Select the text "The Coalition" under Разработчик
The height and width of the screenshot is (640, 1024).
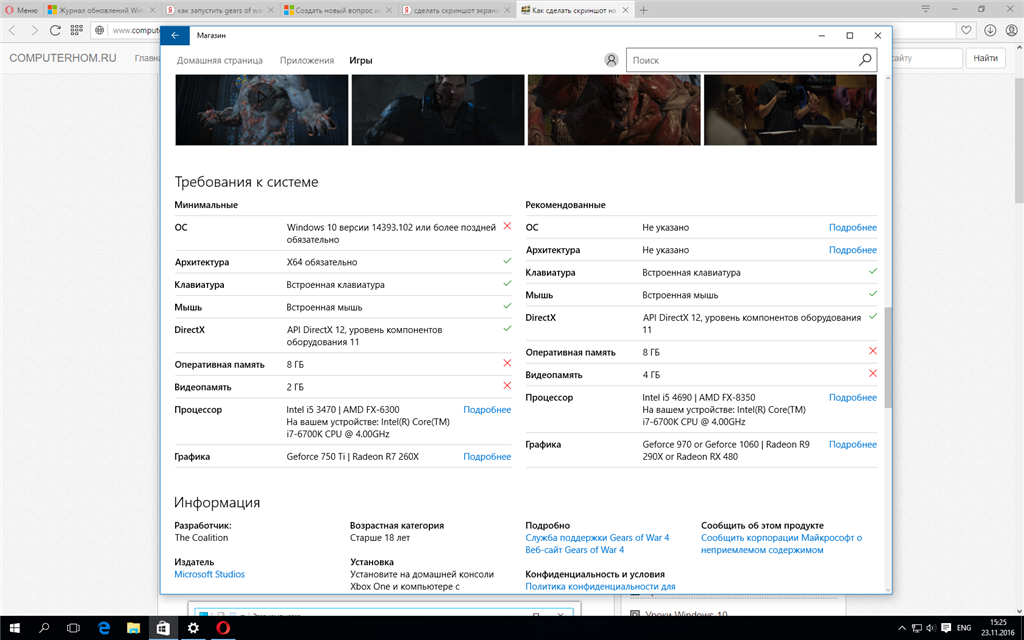click(201, 537)
